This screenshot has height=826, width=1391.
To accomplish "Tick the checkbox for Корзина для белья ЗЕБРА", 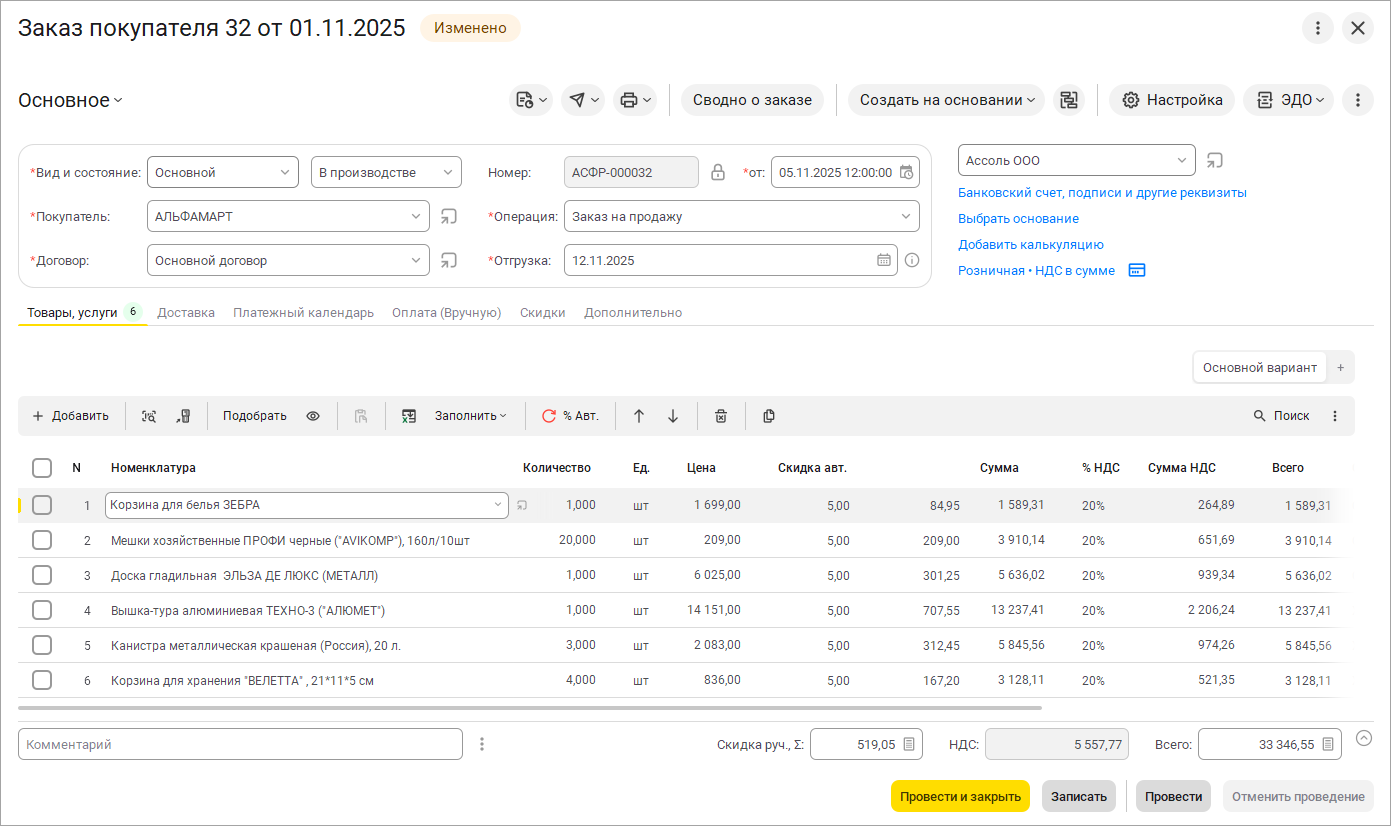I will (x=42, y=505).
